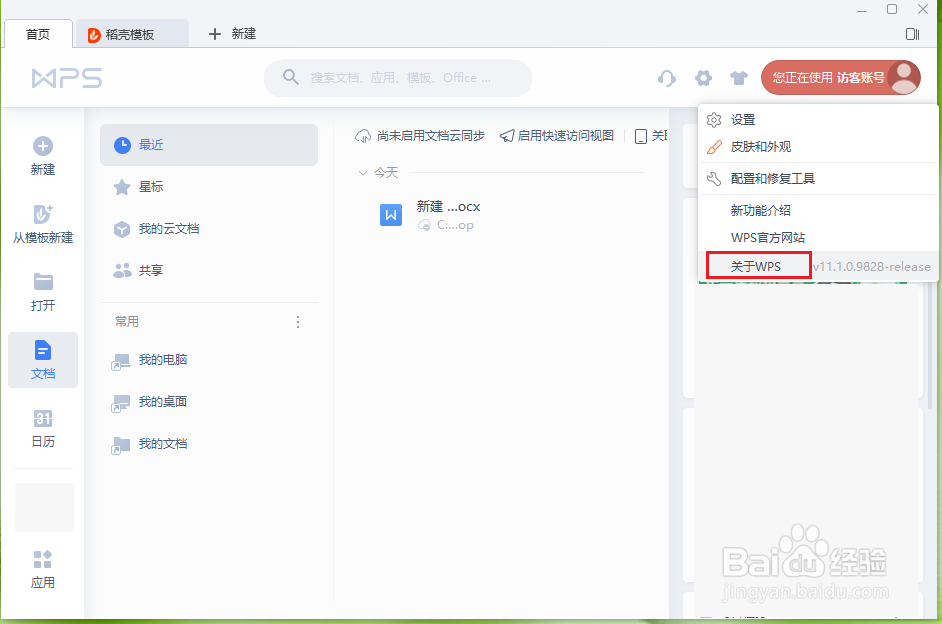The width and height of the screenshot is (942, 624).
Task: Create a new document with the 新建 sidebar icon
Action: pyautogui.click(x=42, y=155)
